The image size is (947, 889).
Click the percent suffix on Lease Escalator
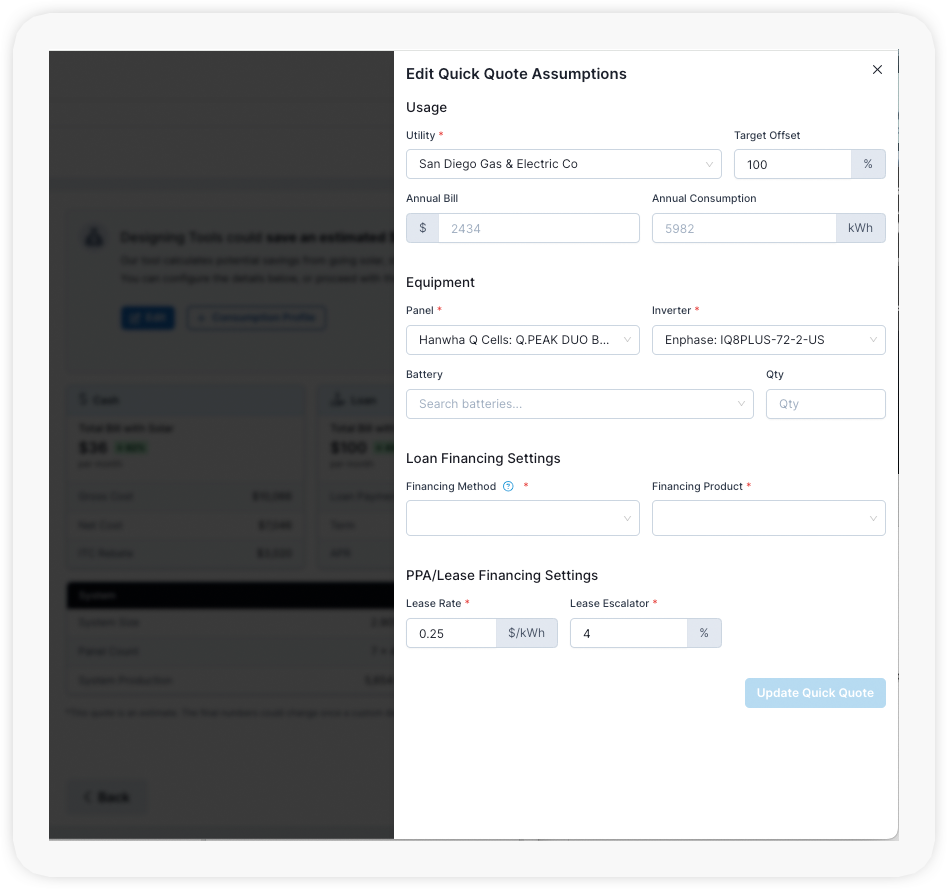[704, 633]
